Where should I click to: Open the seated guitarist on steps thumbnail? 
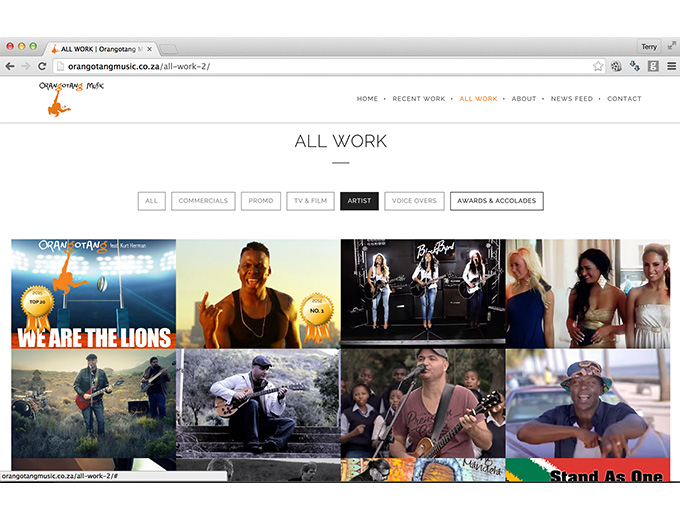click(x=258, y=403)
